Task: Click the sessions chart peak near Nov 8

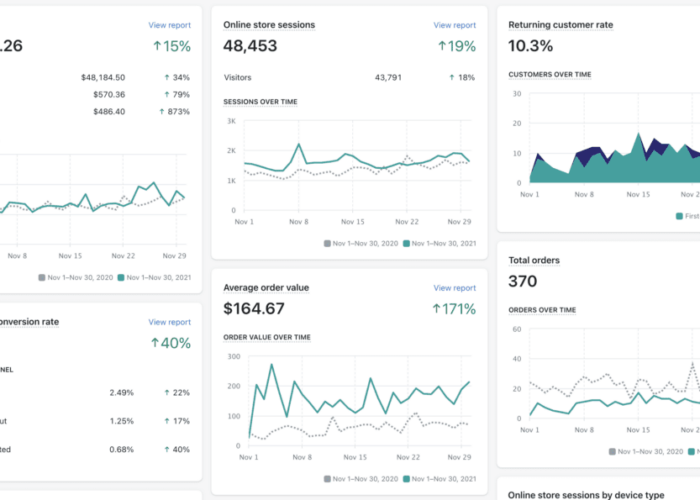Action: pos(299,144)
